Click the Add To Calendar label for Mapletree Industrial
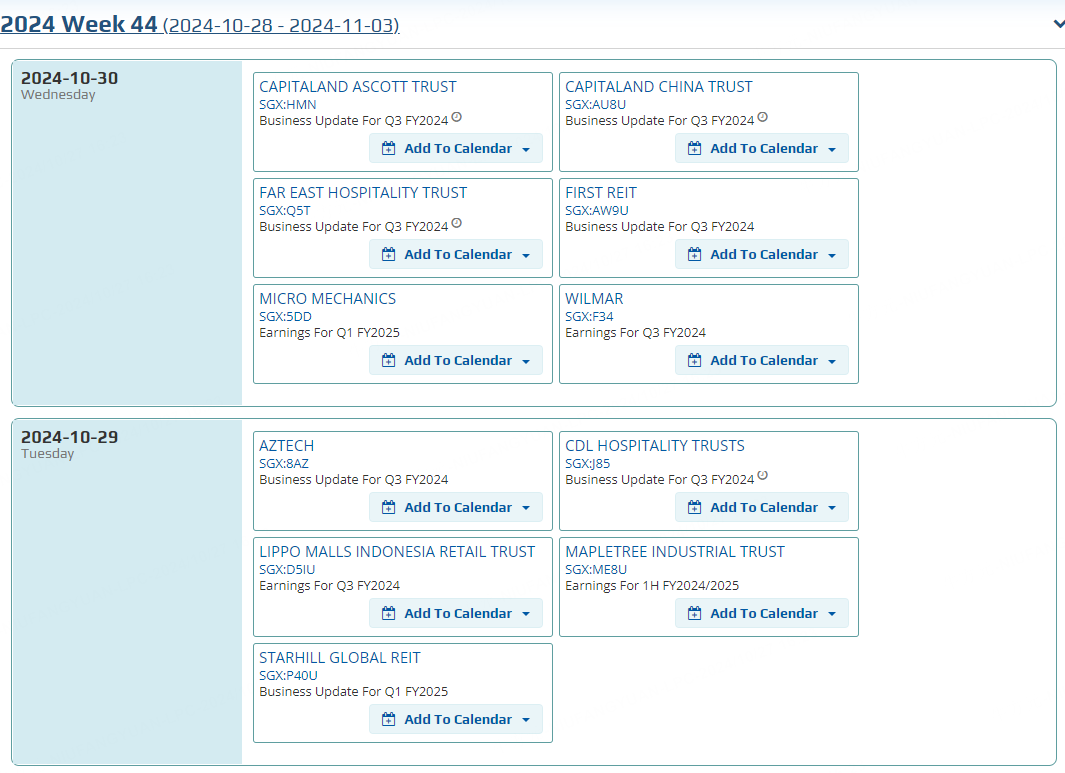The width and height of the screenshot is (1065, 773). click(x=764, y=613)
